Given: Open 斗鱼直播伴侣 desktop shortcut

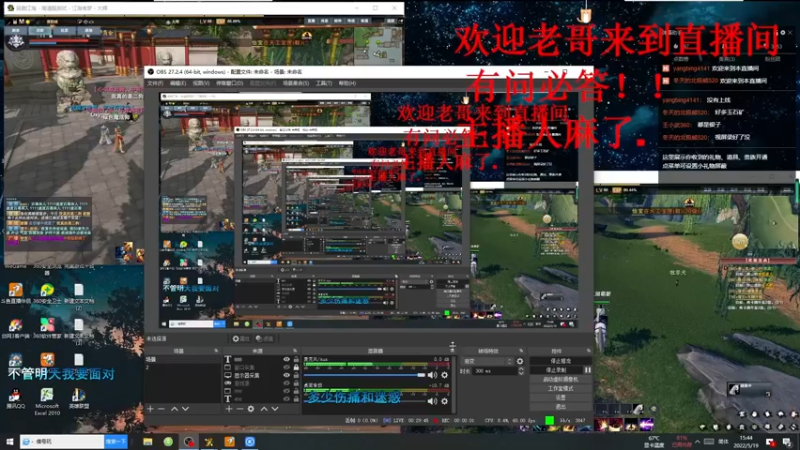Looking at the screenshot, I should [15, 294].
